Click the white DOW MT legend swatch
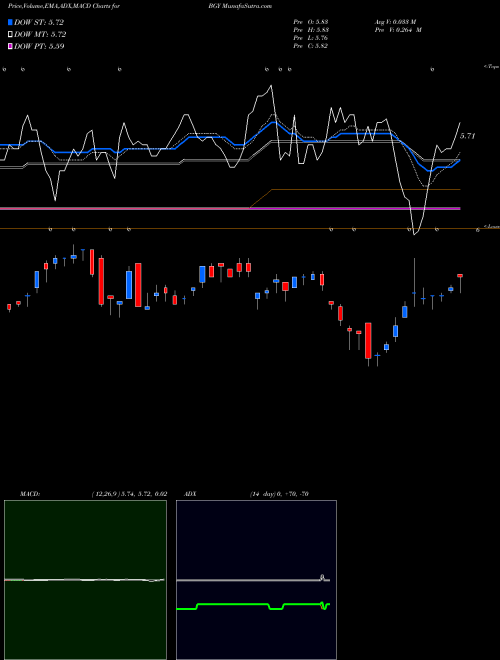 pyautogui.click(x=11, y=35)
